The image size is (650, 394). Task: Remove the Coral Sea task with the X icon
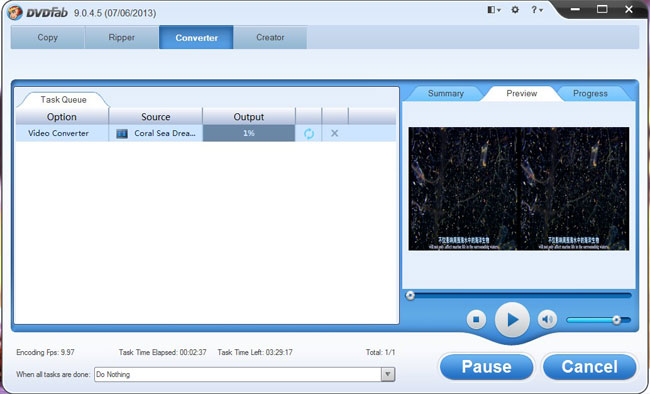[x=335, y=133]
